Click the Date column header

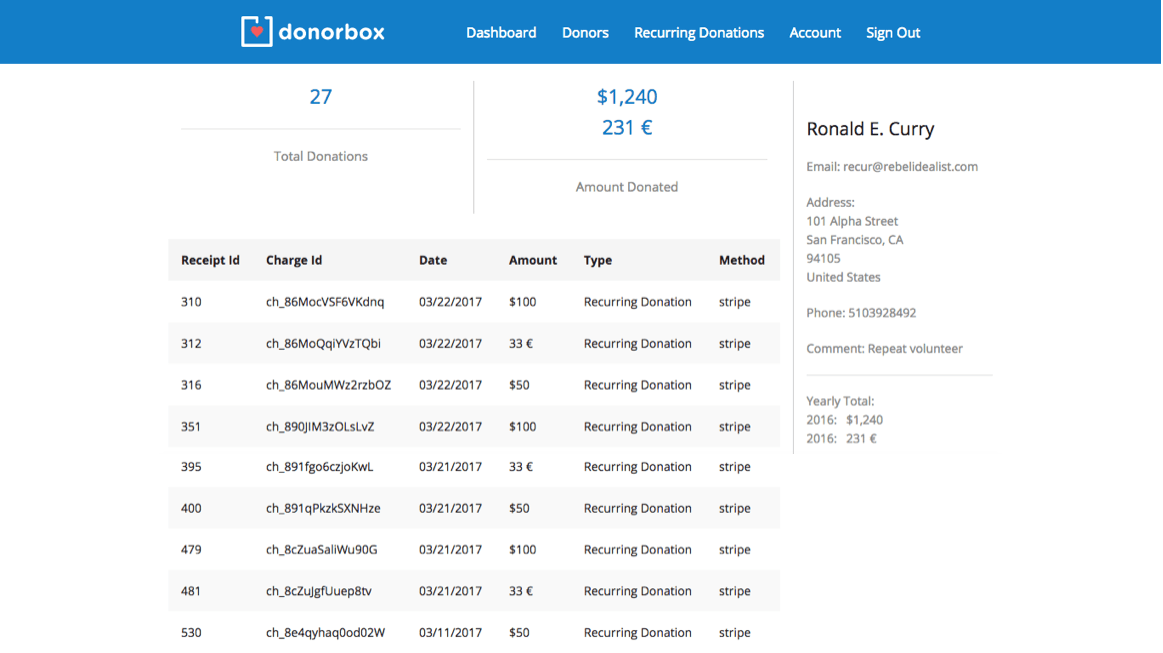click(x=432, y=260)
